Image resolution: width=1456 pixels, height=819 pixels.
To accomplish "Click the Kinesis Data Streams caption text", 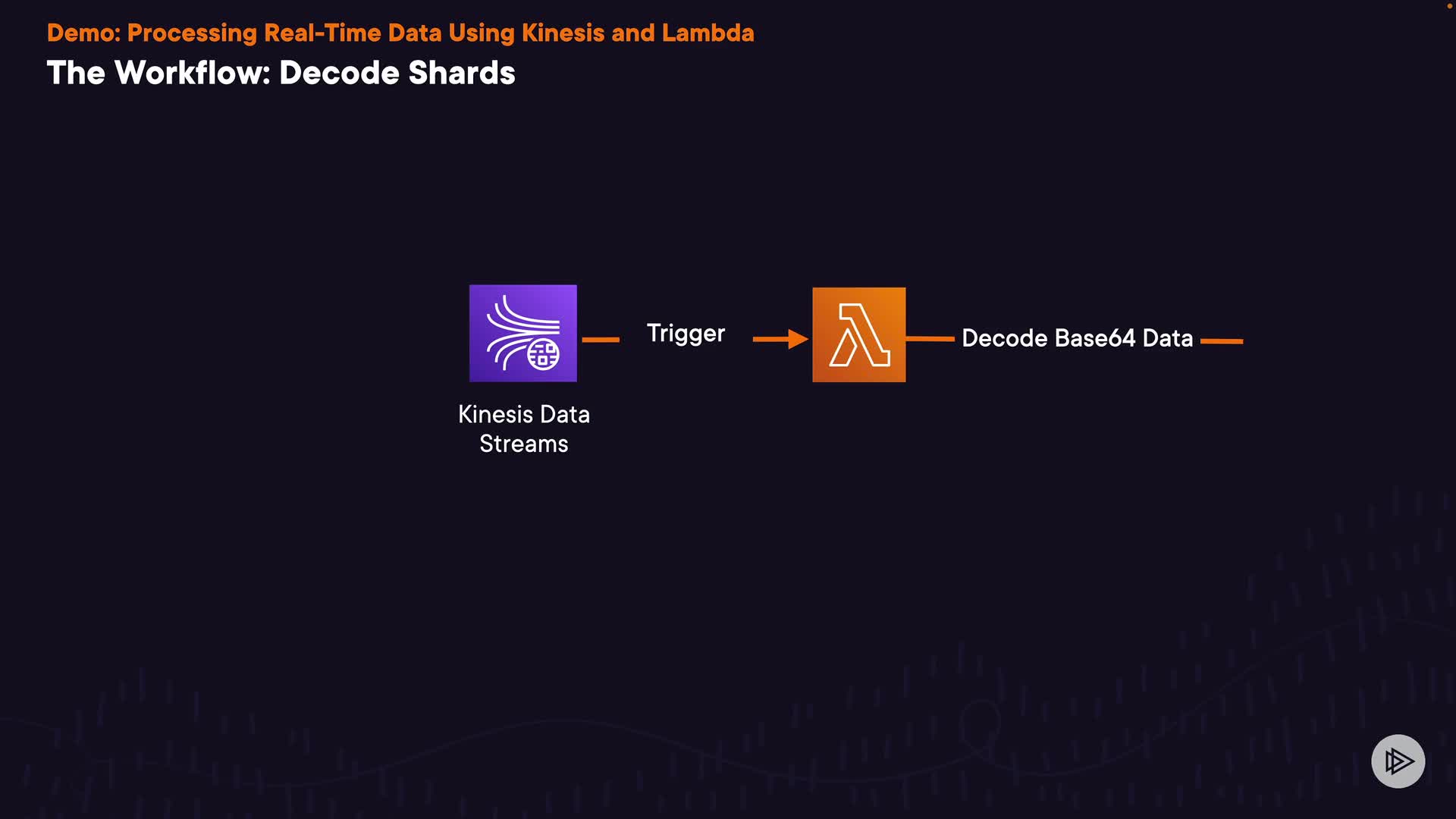I will coord(523,428).
